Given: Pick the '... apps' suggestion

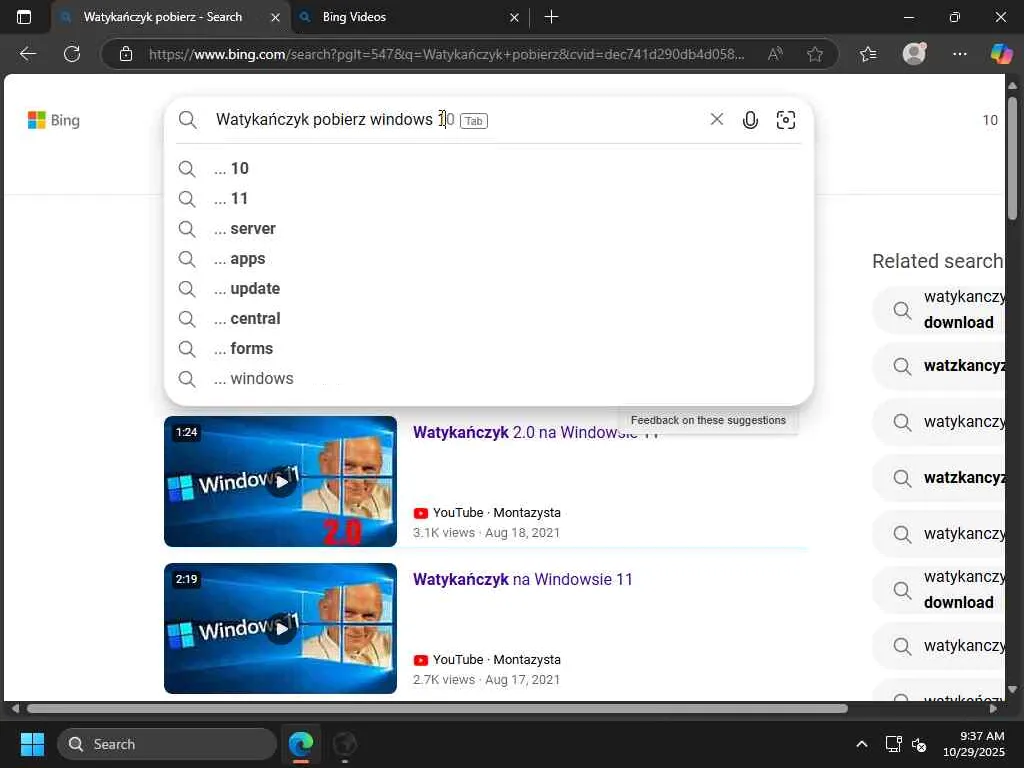Looking at the screenshot, I should pyautogui.click(x=488, y=259).
